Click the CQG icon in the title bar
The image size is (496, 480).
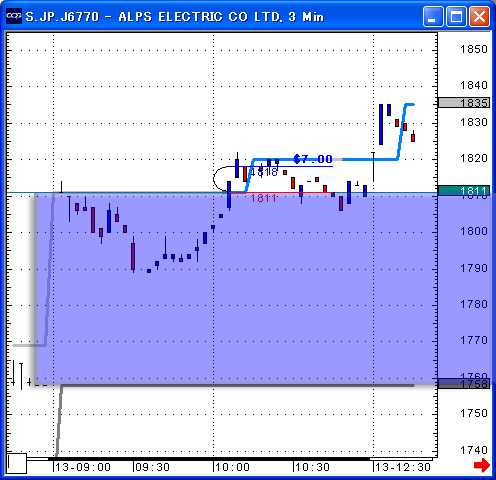click(14, 16)
